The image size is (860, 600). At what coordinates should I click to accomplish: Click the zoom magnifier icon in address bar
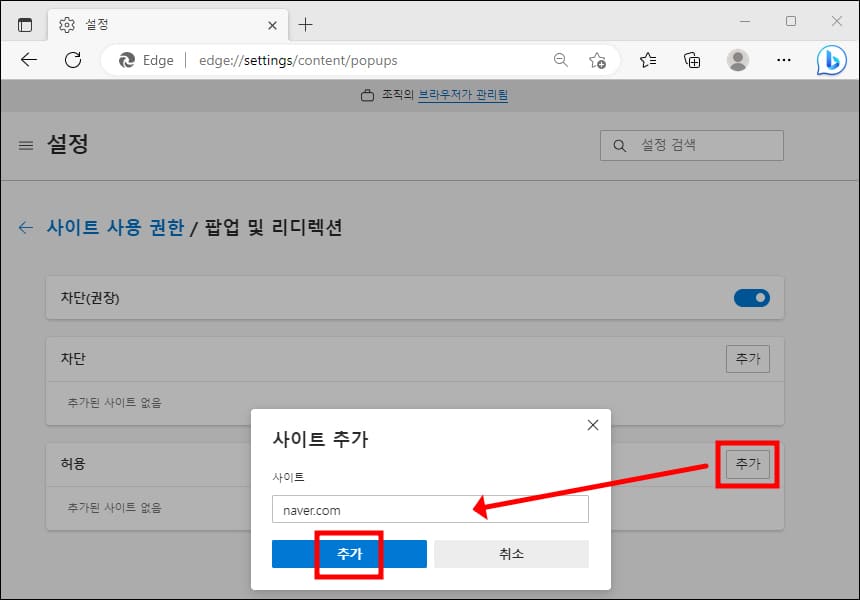pos(560,60)
